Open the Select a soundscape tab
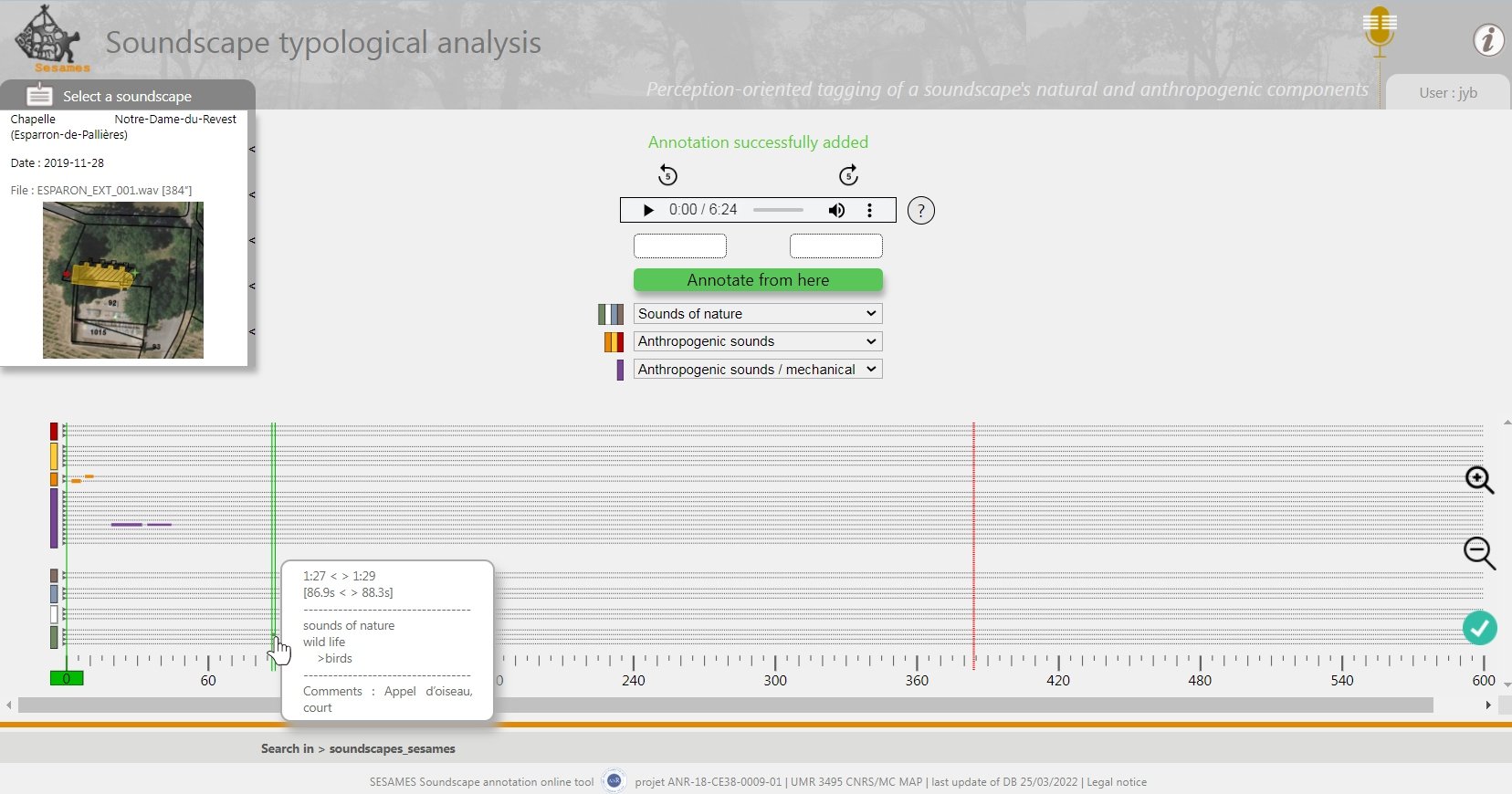The width and height of the screenshot is (1512, 794). (x=127, y=95)
